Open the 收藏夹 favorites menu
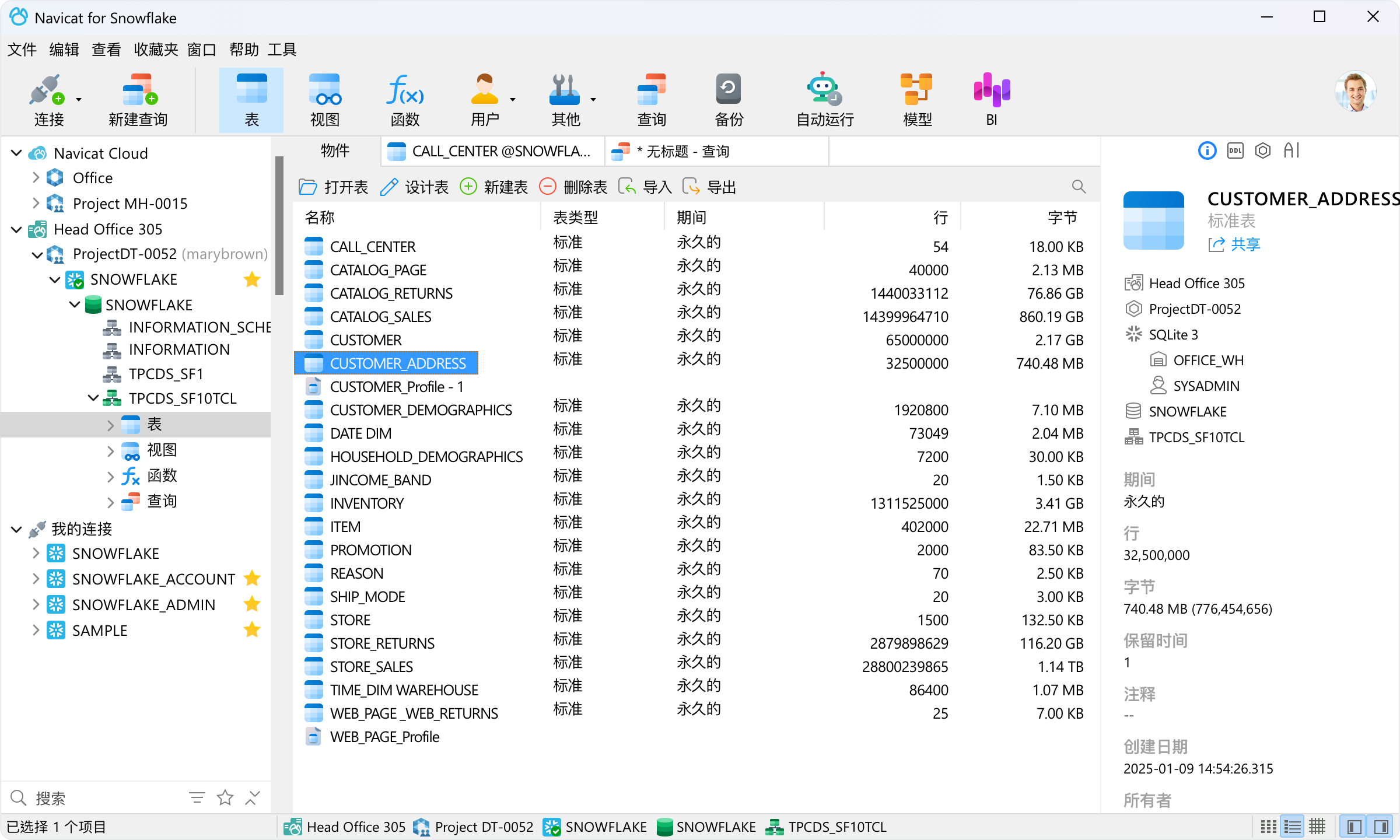Viewport: 1400px width, 840px height. click(156, 50)
